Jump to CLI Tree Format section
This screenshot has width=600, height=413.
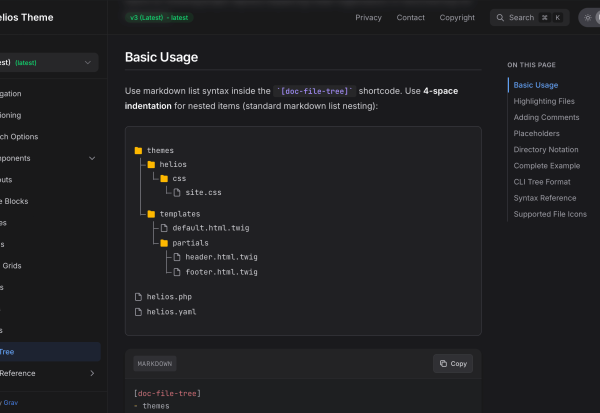tap(542, 182)
